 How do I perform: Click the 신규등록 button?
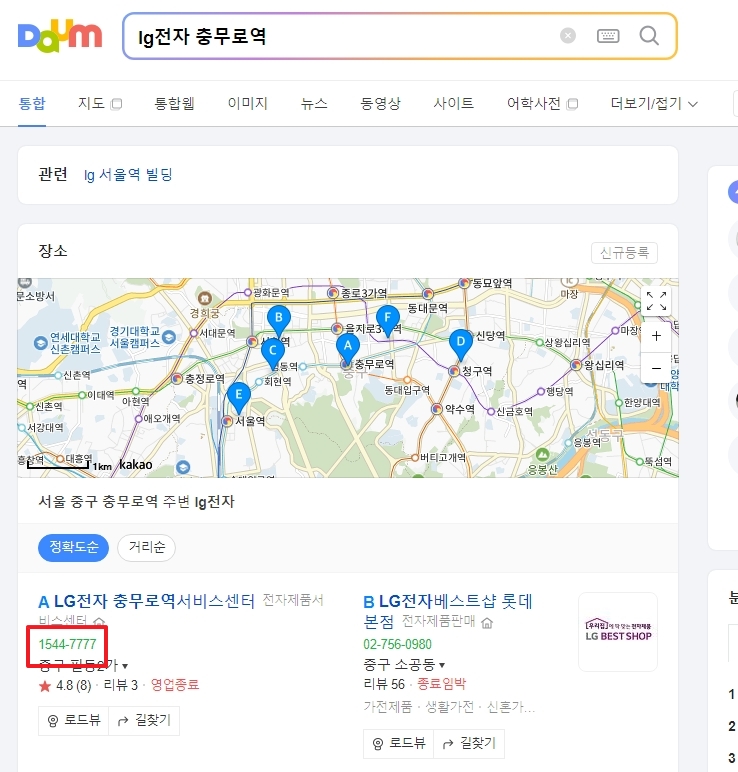point(624,253)
